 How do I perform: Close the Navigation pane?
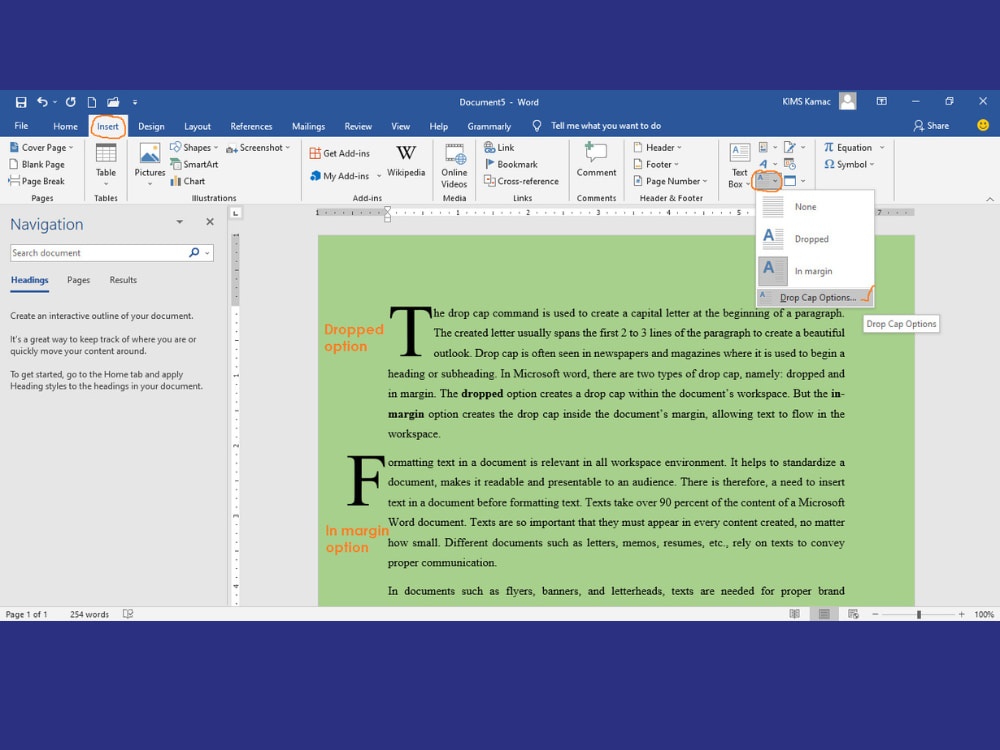pyautogui.click(x=210, y=222)
